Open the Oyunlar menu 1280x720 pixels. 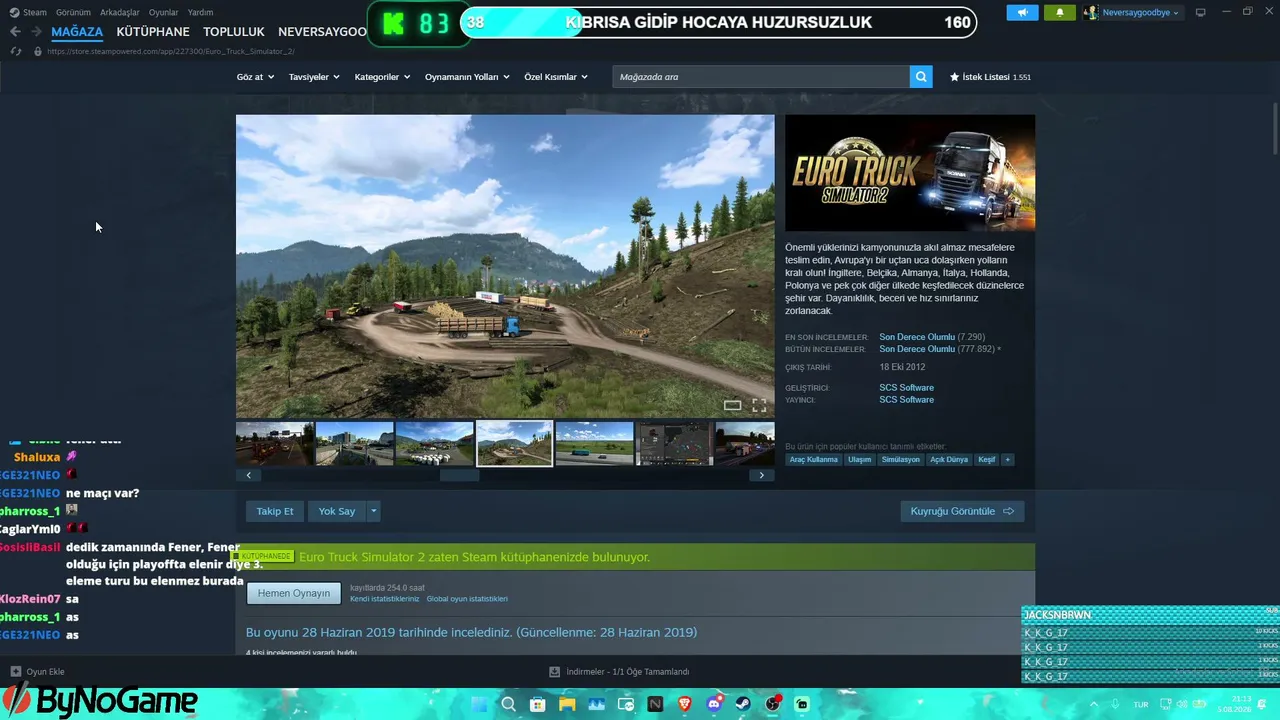coord(164,13)
